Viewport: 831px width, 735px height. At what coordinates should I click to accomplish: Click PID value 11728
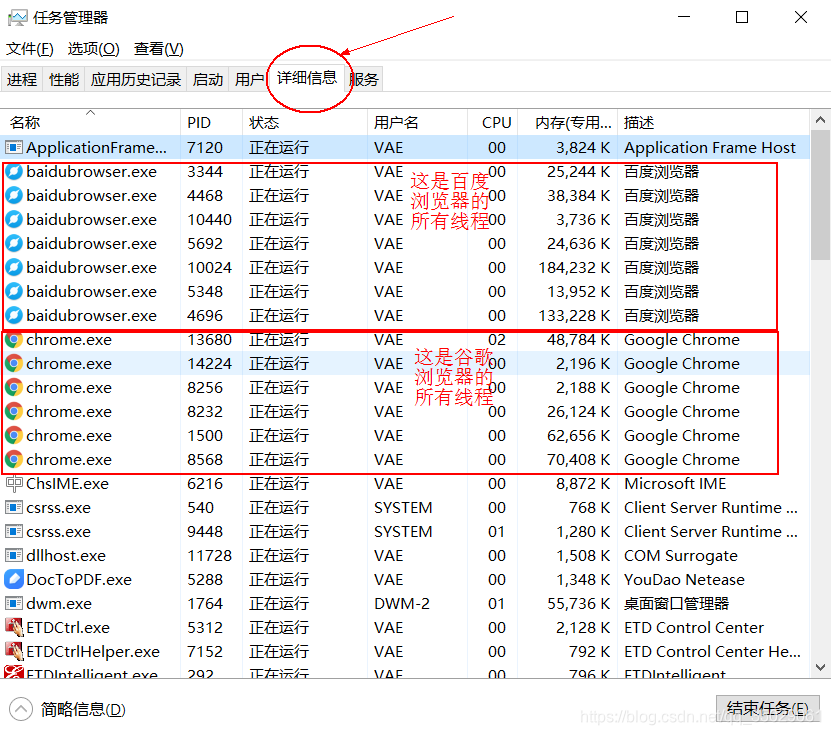point(209,555)
